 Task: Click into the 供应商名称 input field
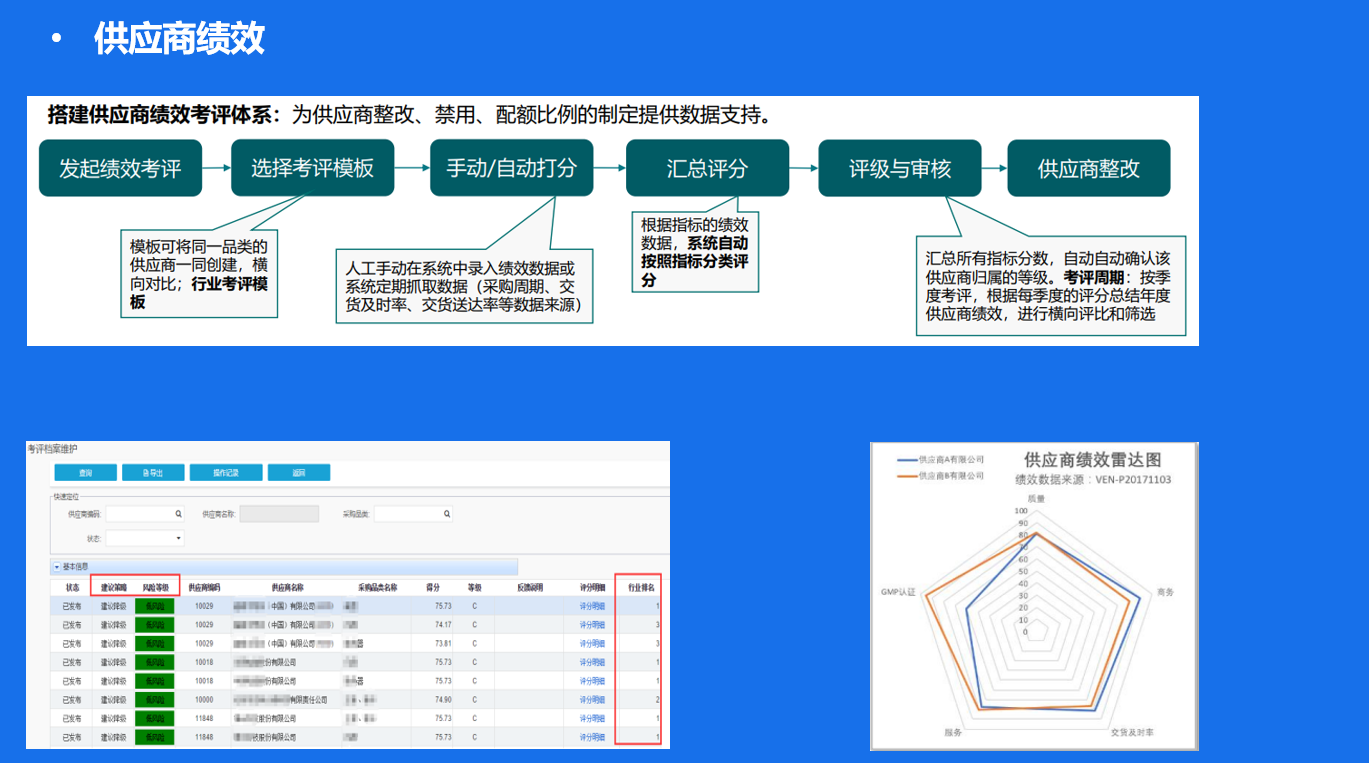279,514
